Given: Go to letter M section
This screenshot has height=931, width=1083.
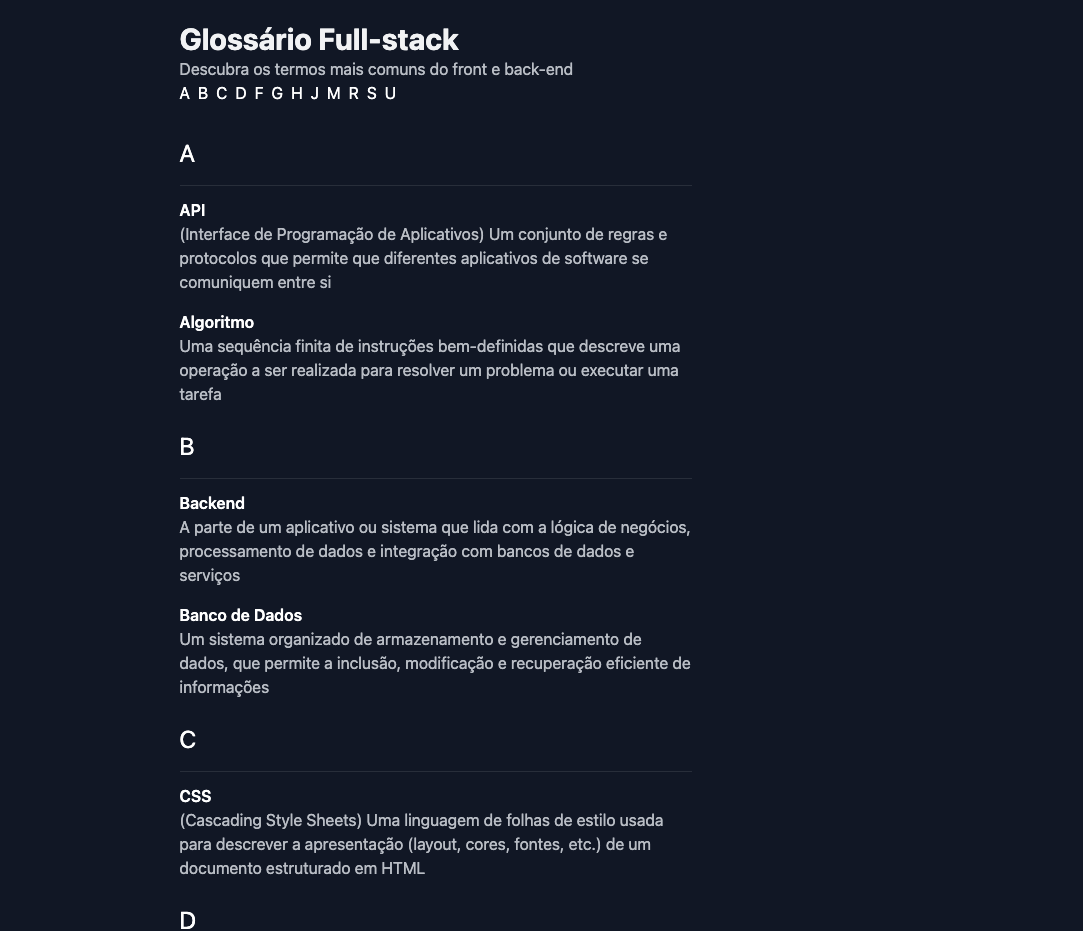Looking at the screenshot, I should tap(334, 93).
